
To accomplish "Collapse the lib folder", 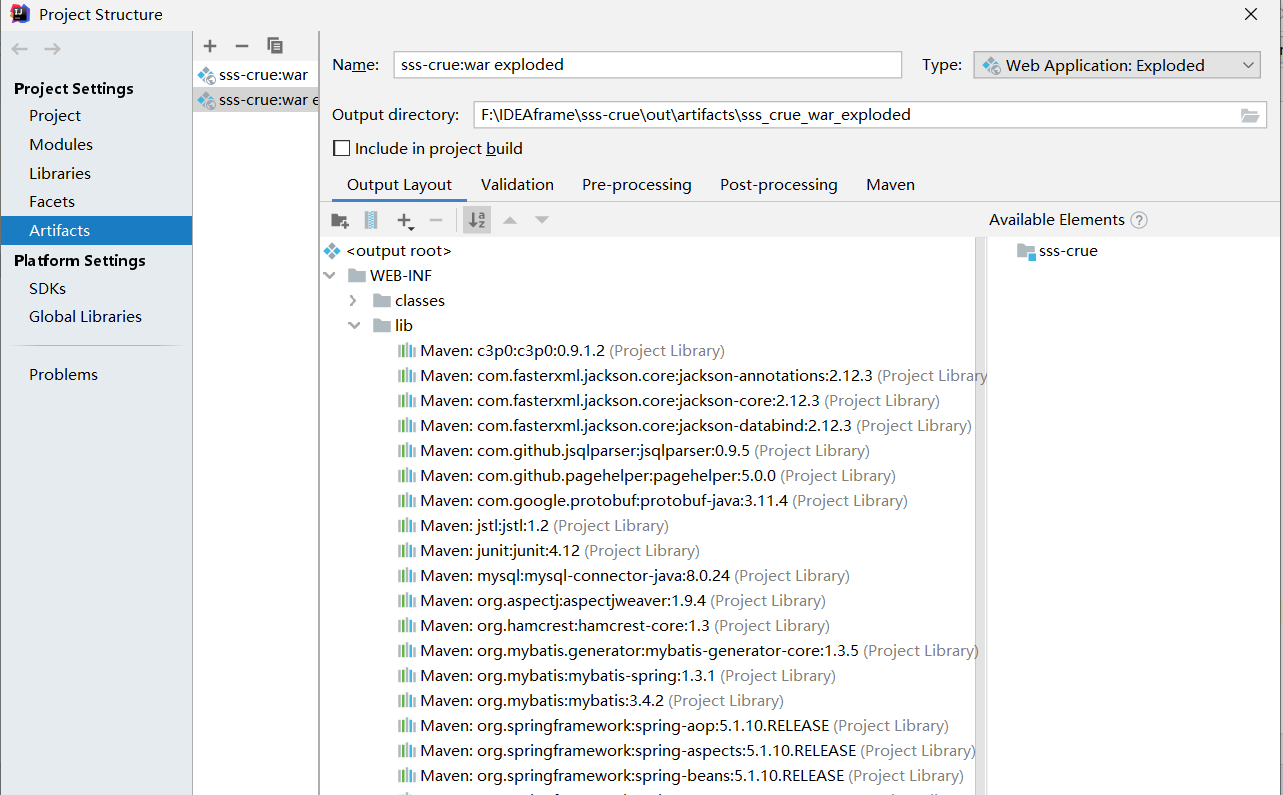I will [x=354, y=326].
